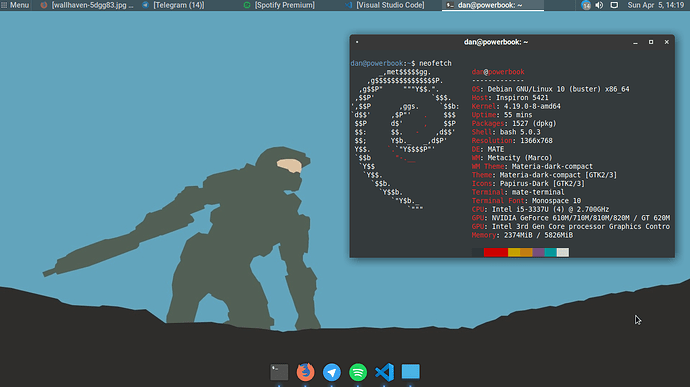
Task: Click the 'Papirus-Dark [GTK2/3]' icons text
Action: coord(542,184)
